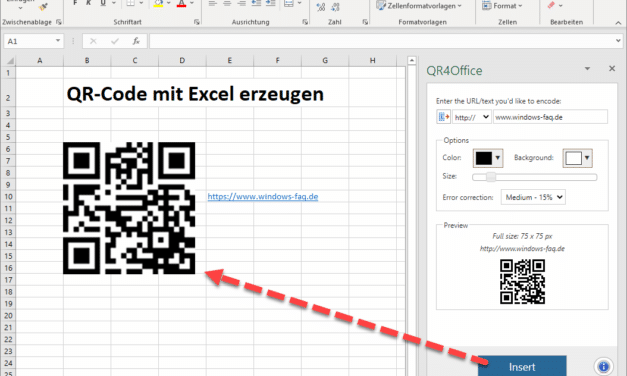Click select-all corner of worksheet
Image resolution: width=627 pixels, height=376 pixels.
[x=9, y=60]
